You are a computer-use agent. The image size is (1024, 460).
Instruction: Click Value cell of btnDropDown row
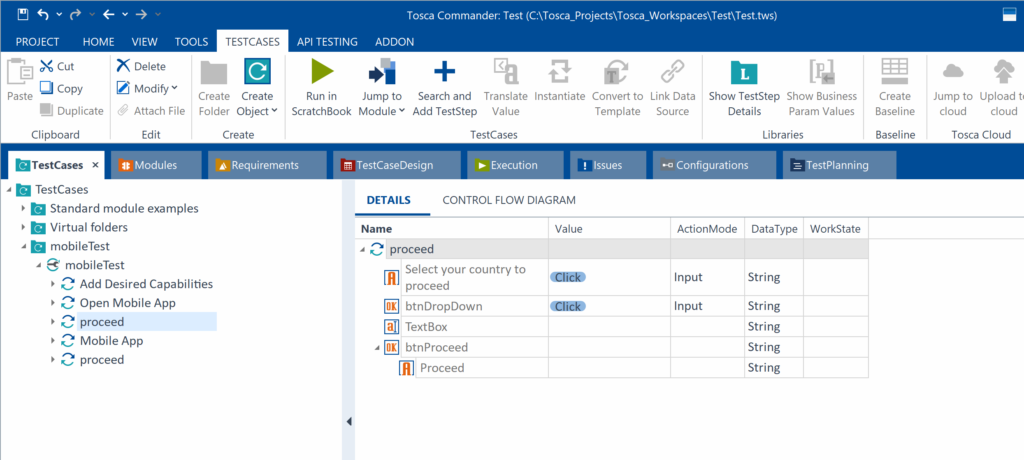click(609, 306)
